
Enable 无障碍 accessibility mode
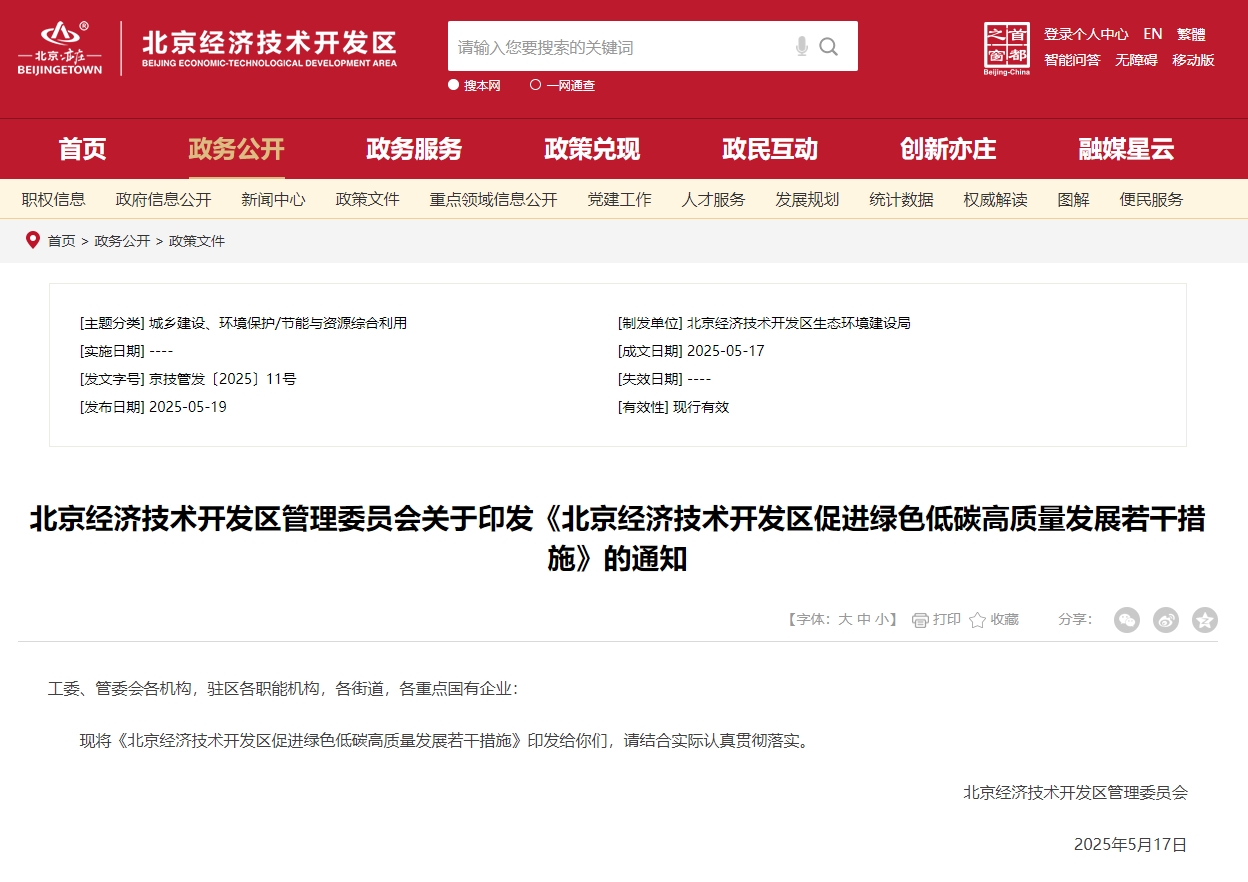point(1135,59)
